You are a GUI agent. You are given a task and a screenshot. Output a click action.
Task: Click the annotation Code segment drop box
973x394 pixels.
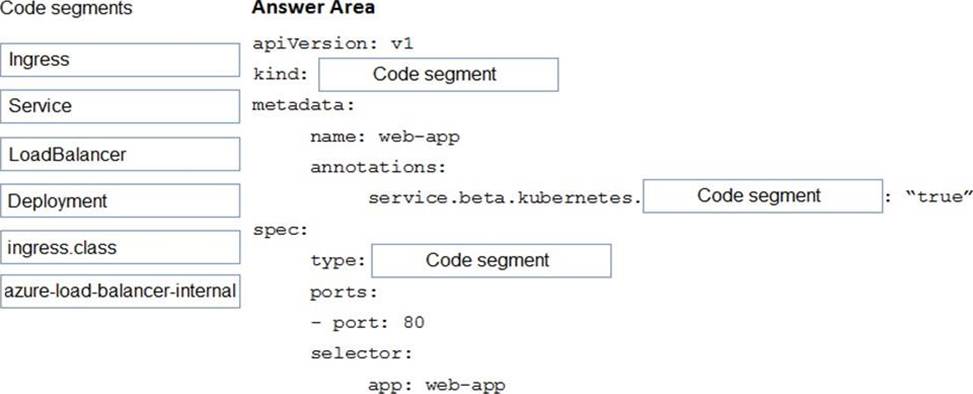coord(763,196)
